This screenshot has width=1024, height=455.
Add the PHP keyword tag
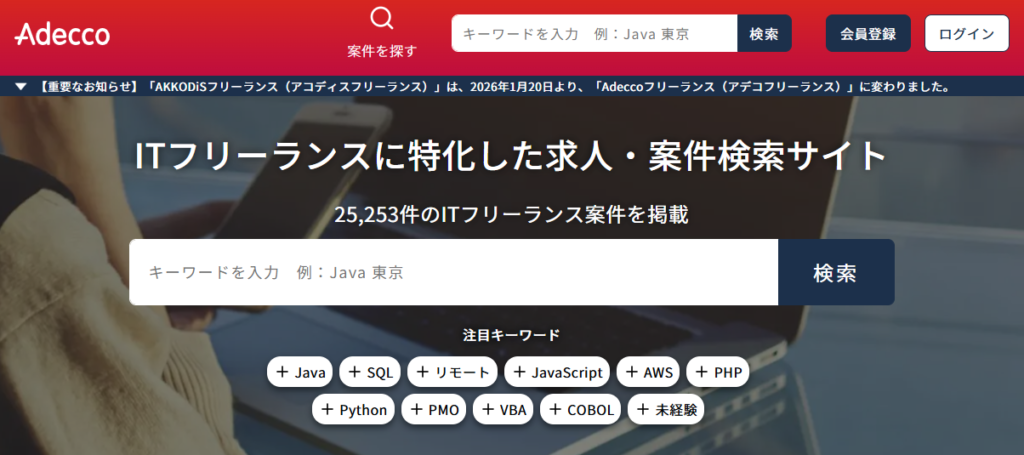(718, 372)
